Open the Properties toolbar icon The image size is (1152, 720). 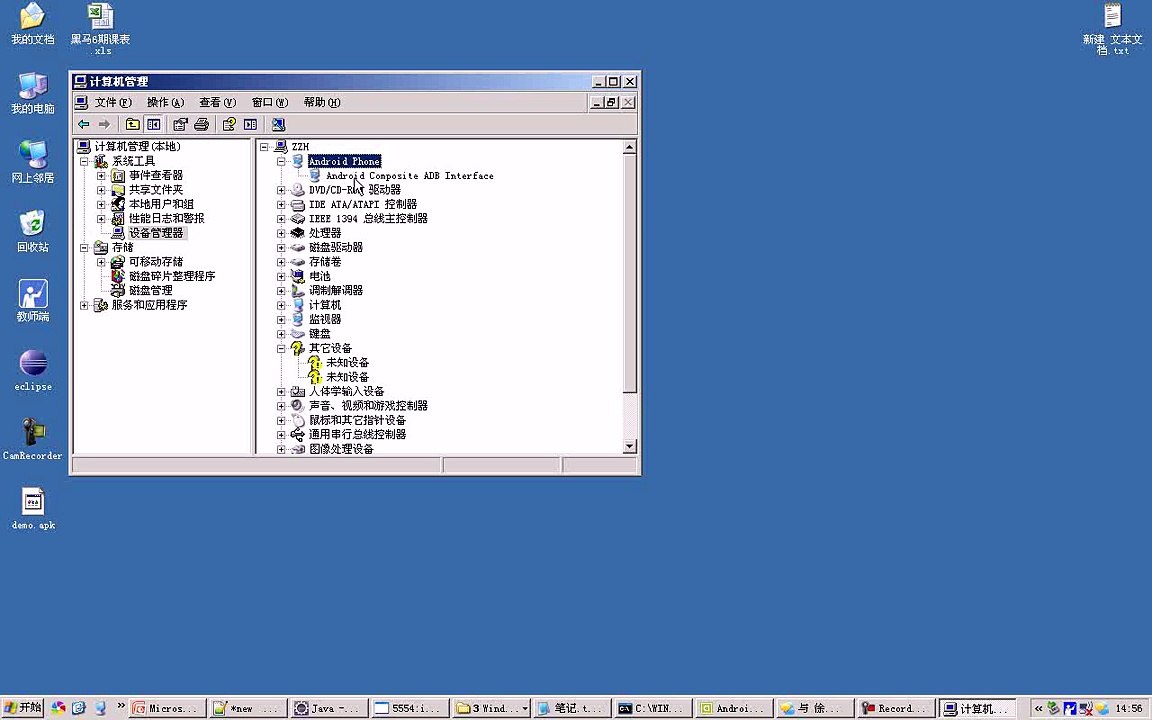(180, 124)
